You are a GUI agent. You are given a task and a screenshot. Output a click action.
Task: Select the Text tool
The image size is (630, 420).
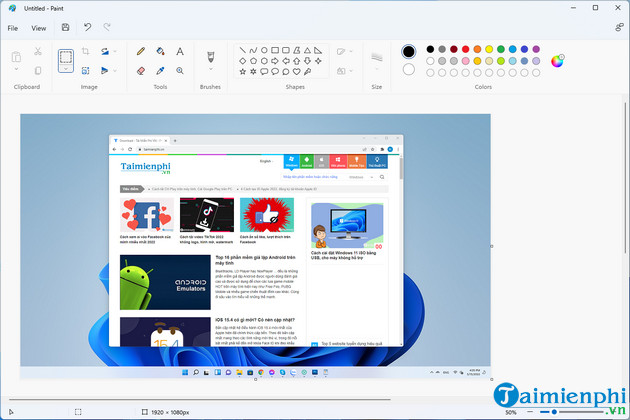click(180, 51)
